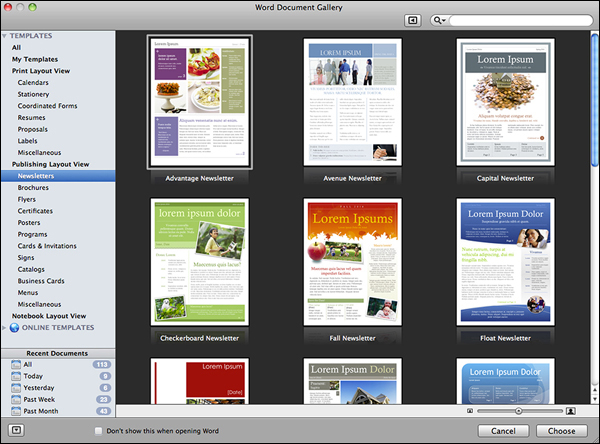
Task: Open Flyers category
Action: point(27,199)
